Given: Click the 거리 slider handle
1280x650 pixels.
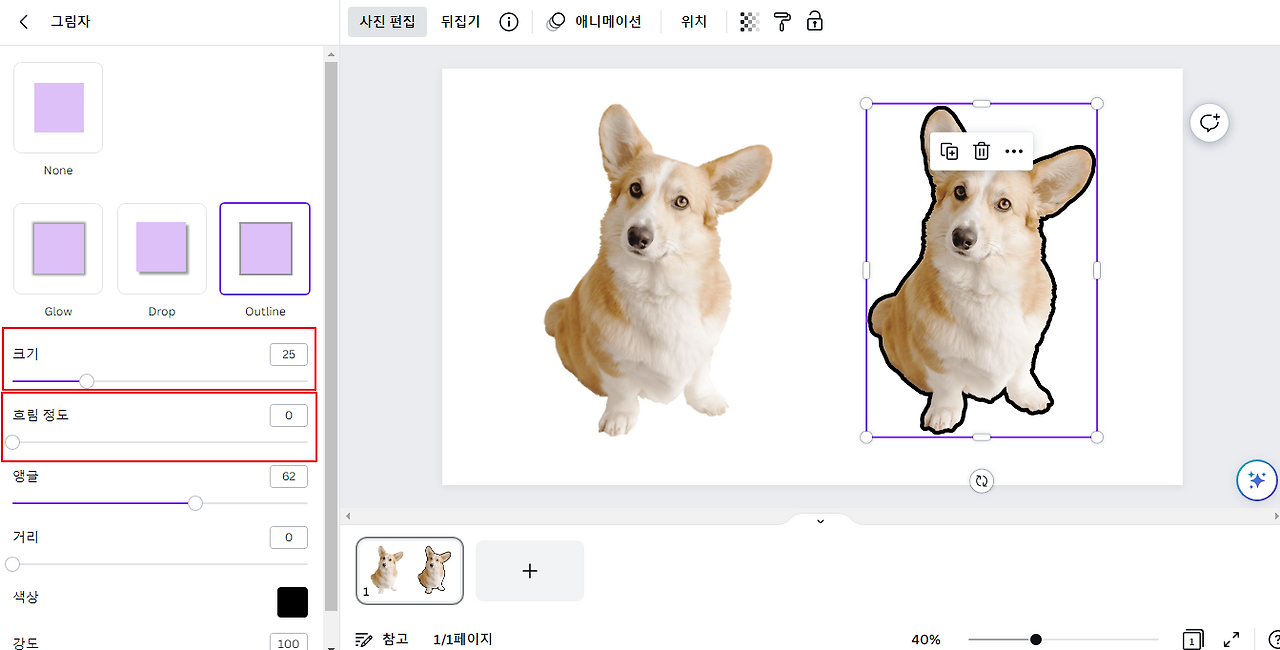Looking at the screenshot, I should 12,564.
